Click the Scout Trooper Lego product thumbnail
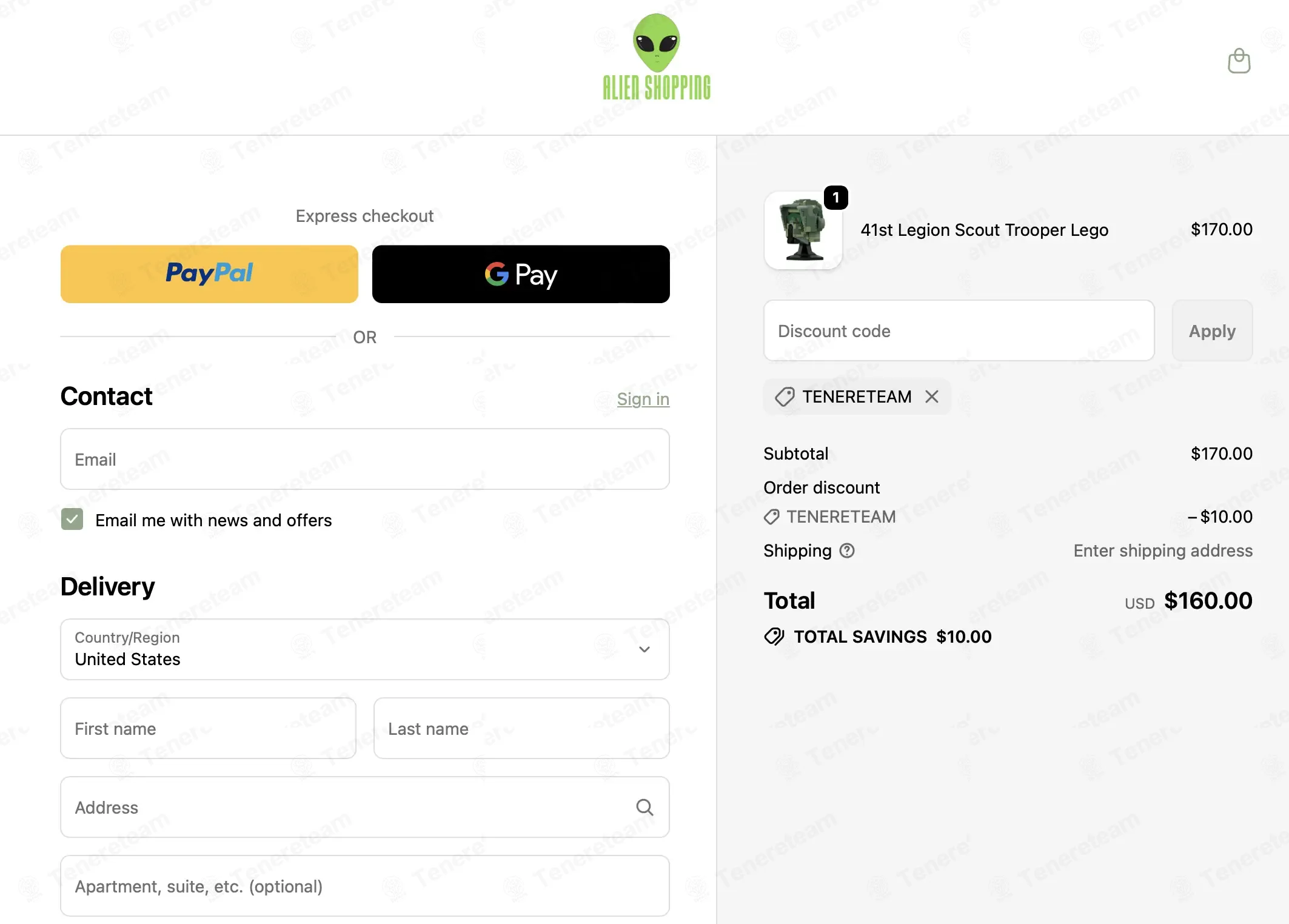 [803, 230]
